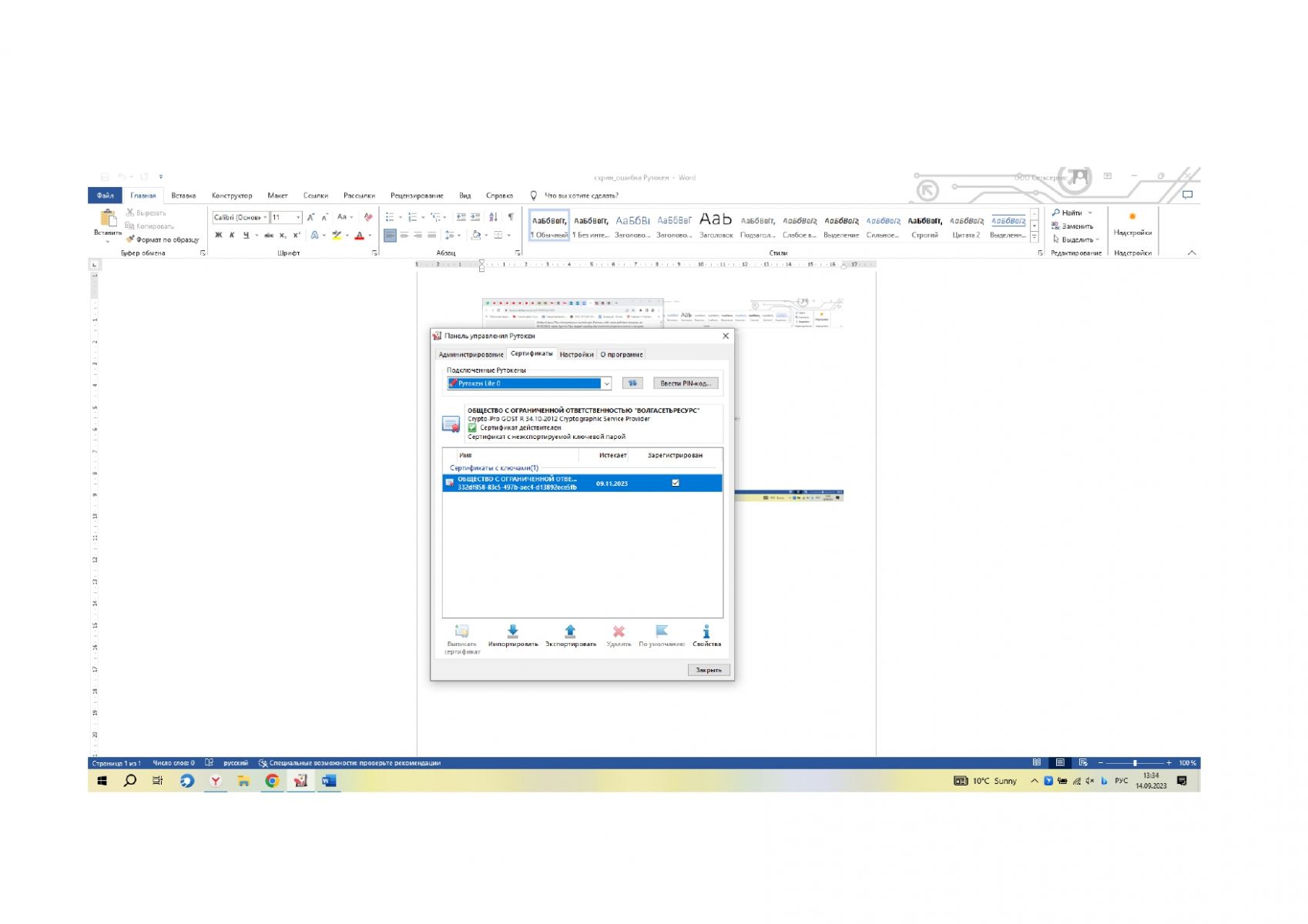Click the Windows Start button on the taskbar
Viewport: 1308px width, 924px height.
102,781
